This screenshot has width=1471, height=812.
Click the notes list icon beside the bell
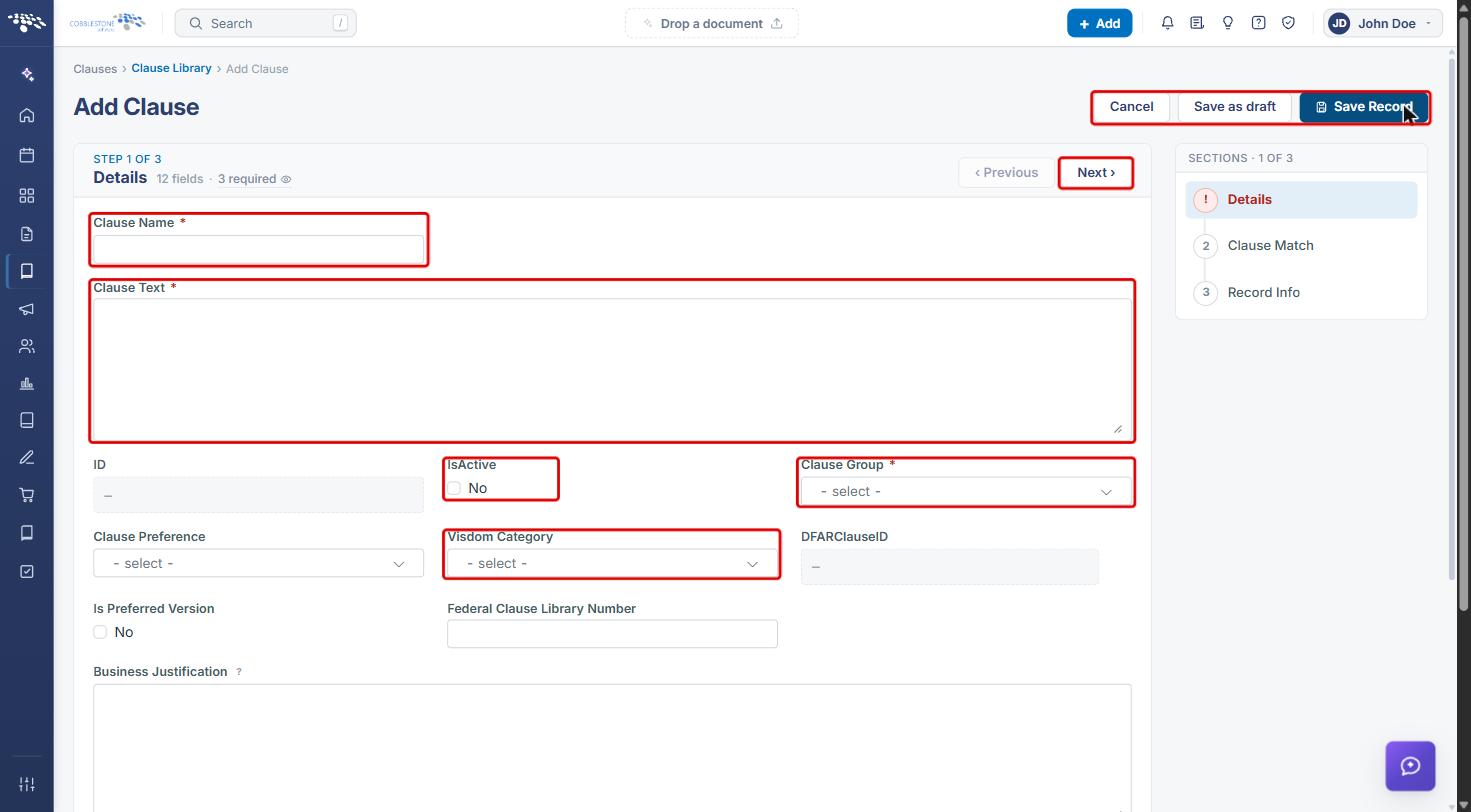click(x=1197, y=23)
